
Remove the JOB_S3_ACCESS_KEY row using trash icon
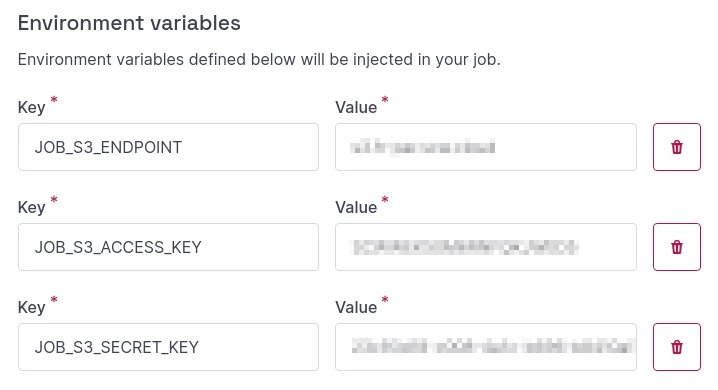(x=677, y=247)
